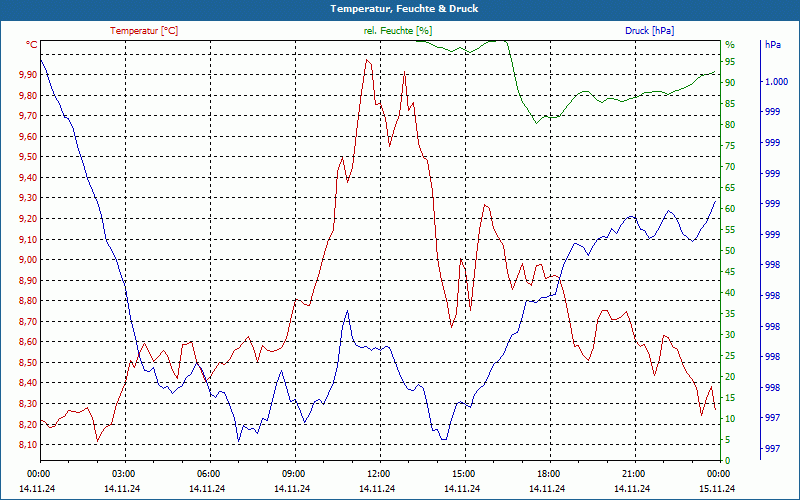Click the '06:00' time axis label
Image resolution: width=800 pixels, height=500 pixels.
(208, 474)
